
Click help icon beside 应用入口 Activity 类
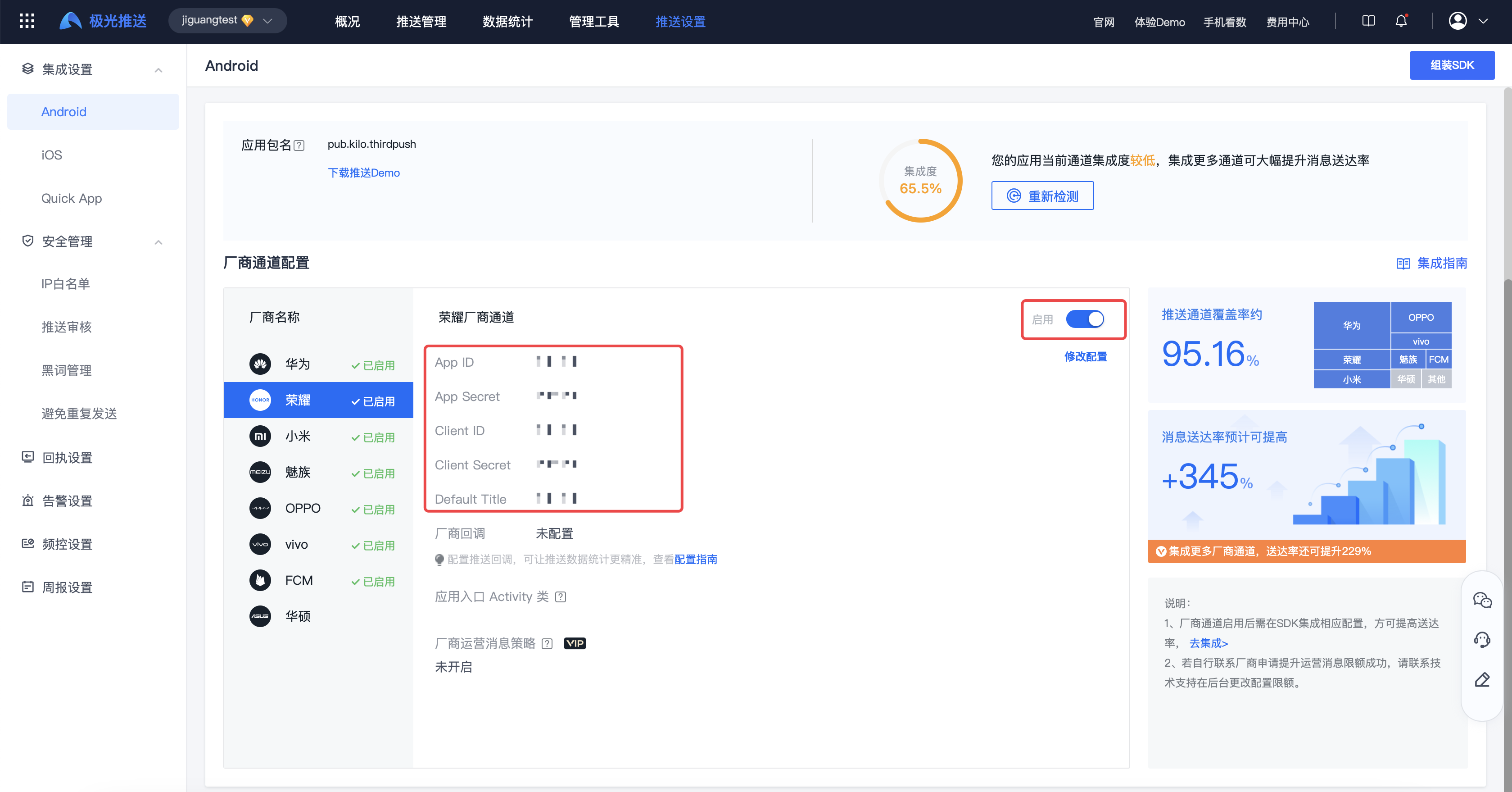tap(561, 597)
